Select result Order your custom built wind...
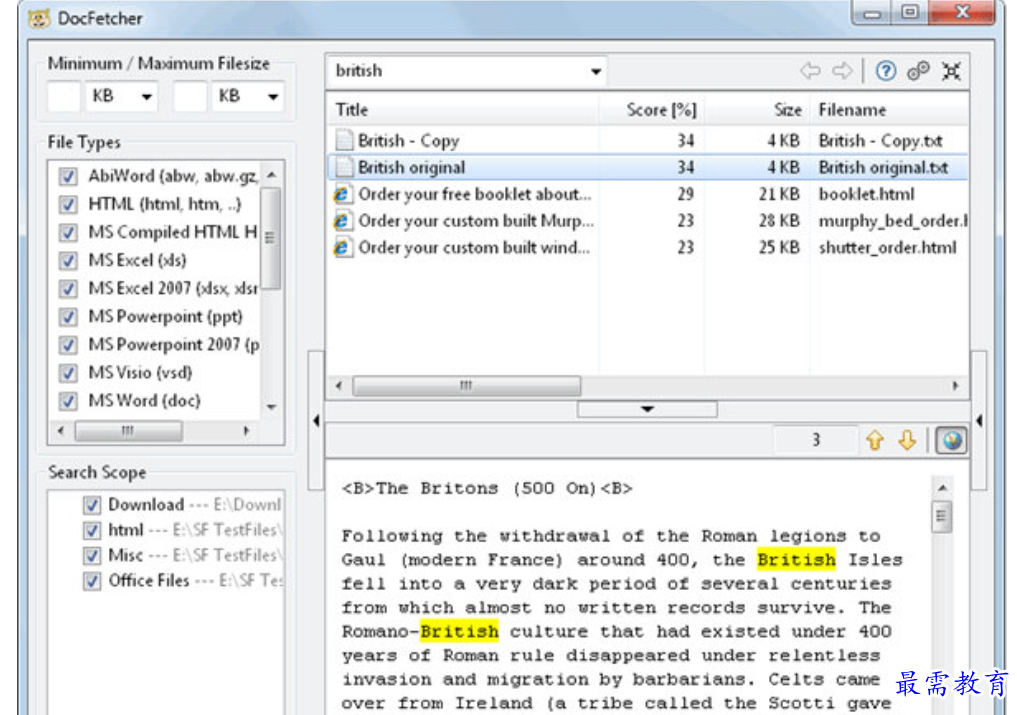This screenshot has height=715, width=1017. [647, 247]
